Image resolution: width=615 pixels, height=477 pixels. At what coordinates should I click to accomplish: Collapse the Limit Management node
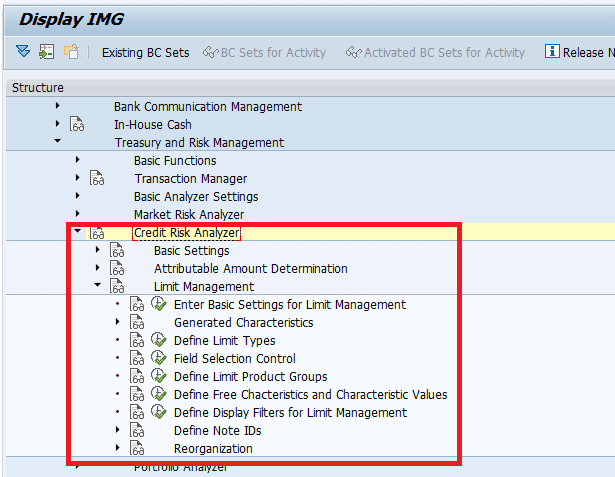point(97,287)
